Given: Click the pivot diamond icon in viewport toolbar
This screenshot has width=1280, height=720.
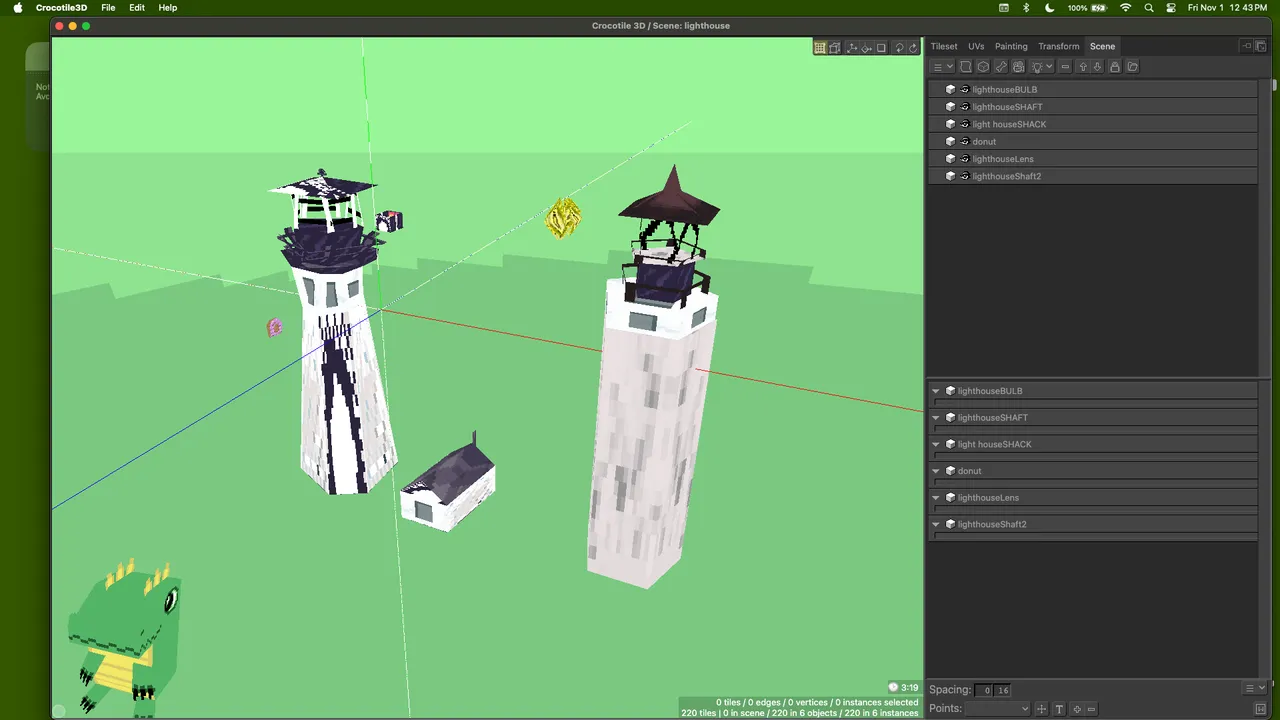Looking at the screenshot, I should pos(867,48).
